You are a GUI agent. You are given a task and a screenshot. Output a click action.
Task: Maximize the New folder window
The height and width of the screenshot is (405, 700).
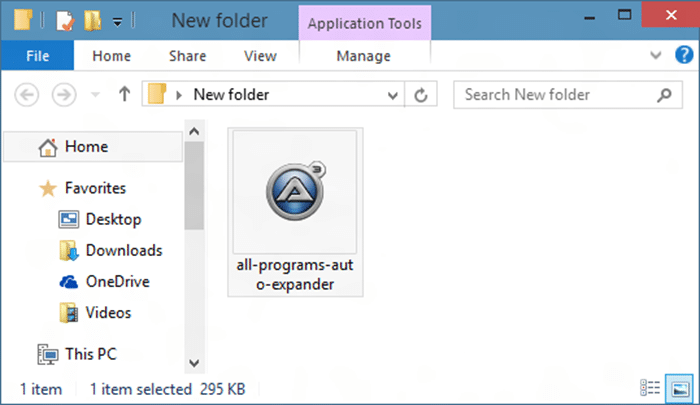[x=625, y=15]
